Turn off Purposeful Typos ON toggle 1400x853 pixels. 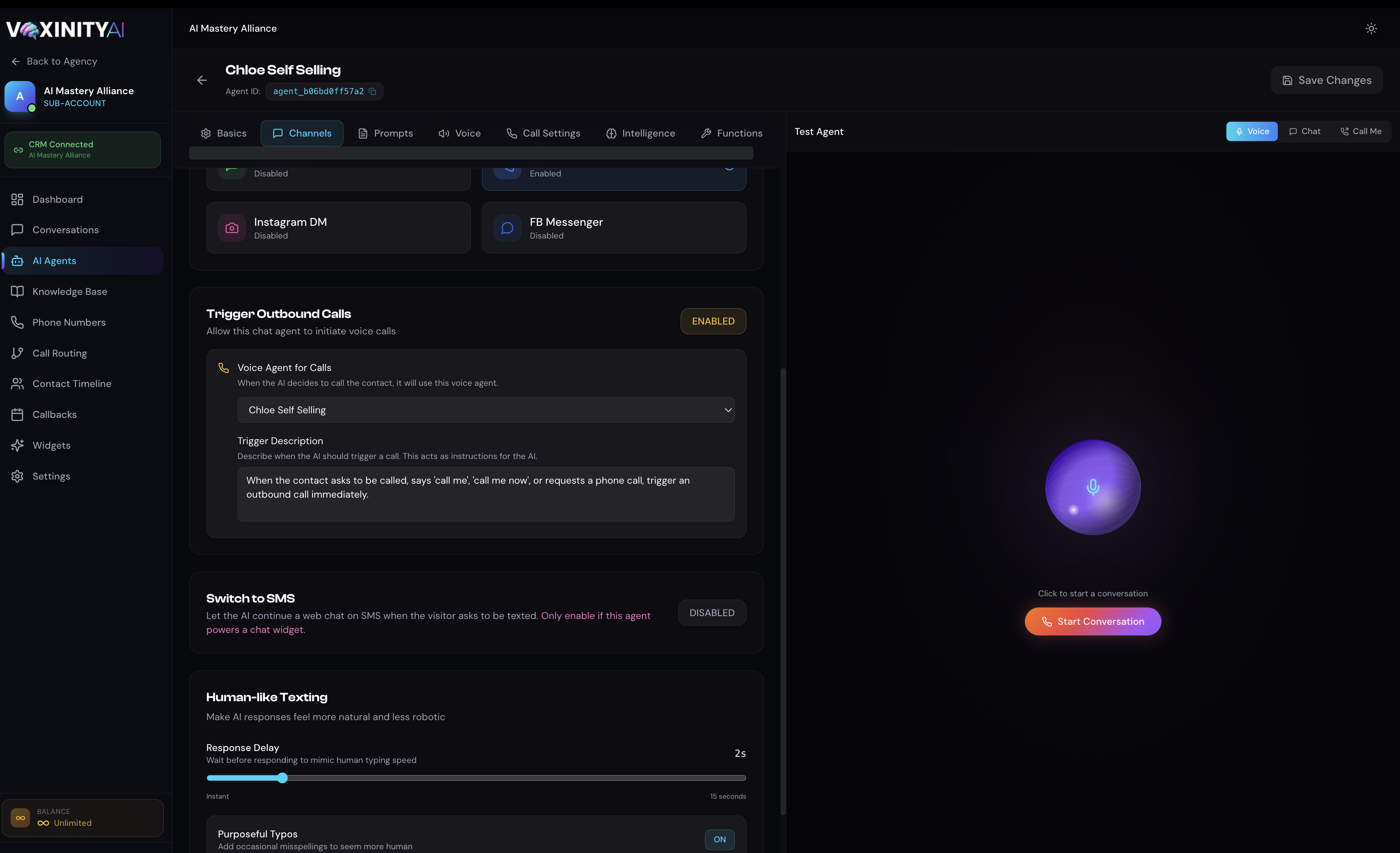click(719, 839)
